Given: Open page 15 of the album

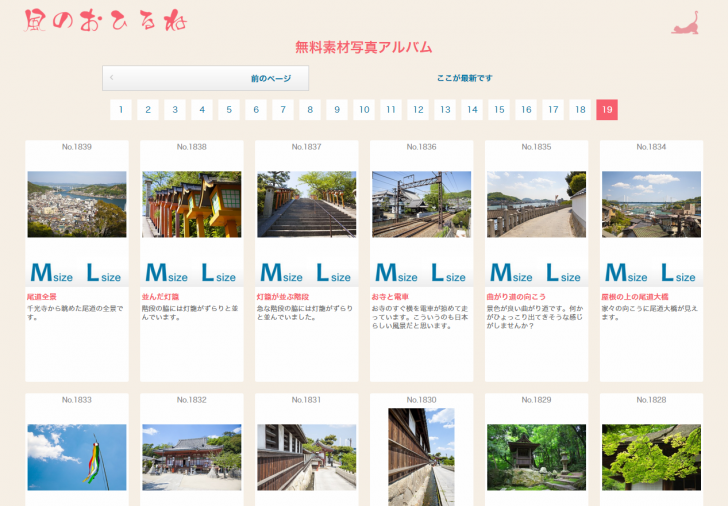Looking at the screenshot, I should [499, 110].
